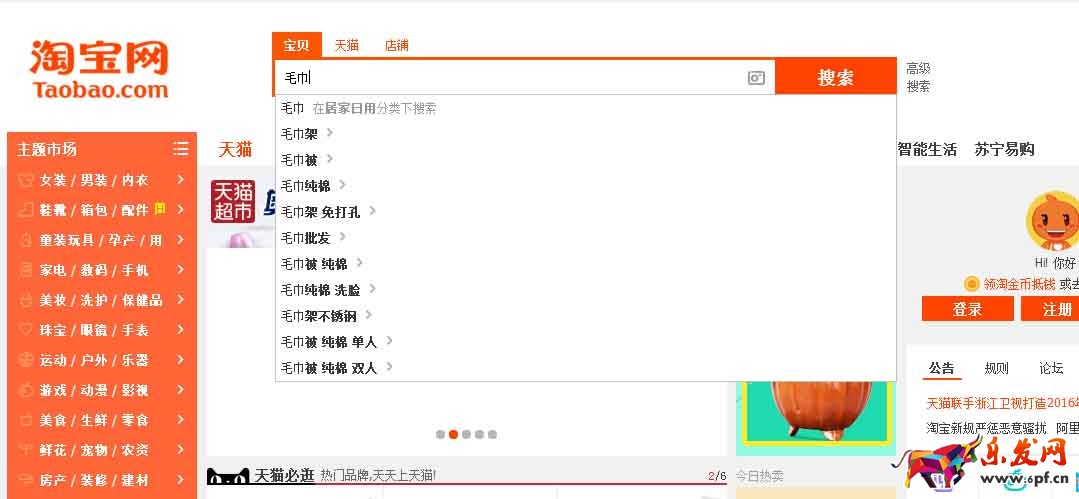The image size is (1079, 499).
Task: Click the camera image search icon
Action: tap(756, 78)
